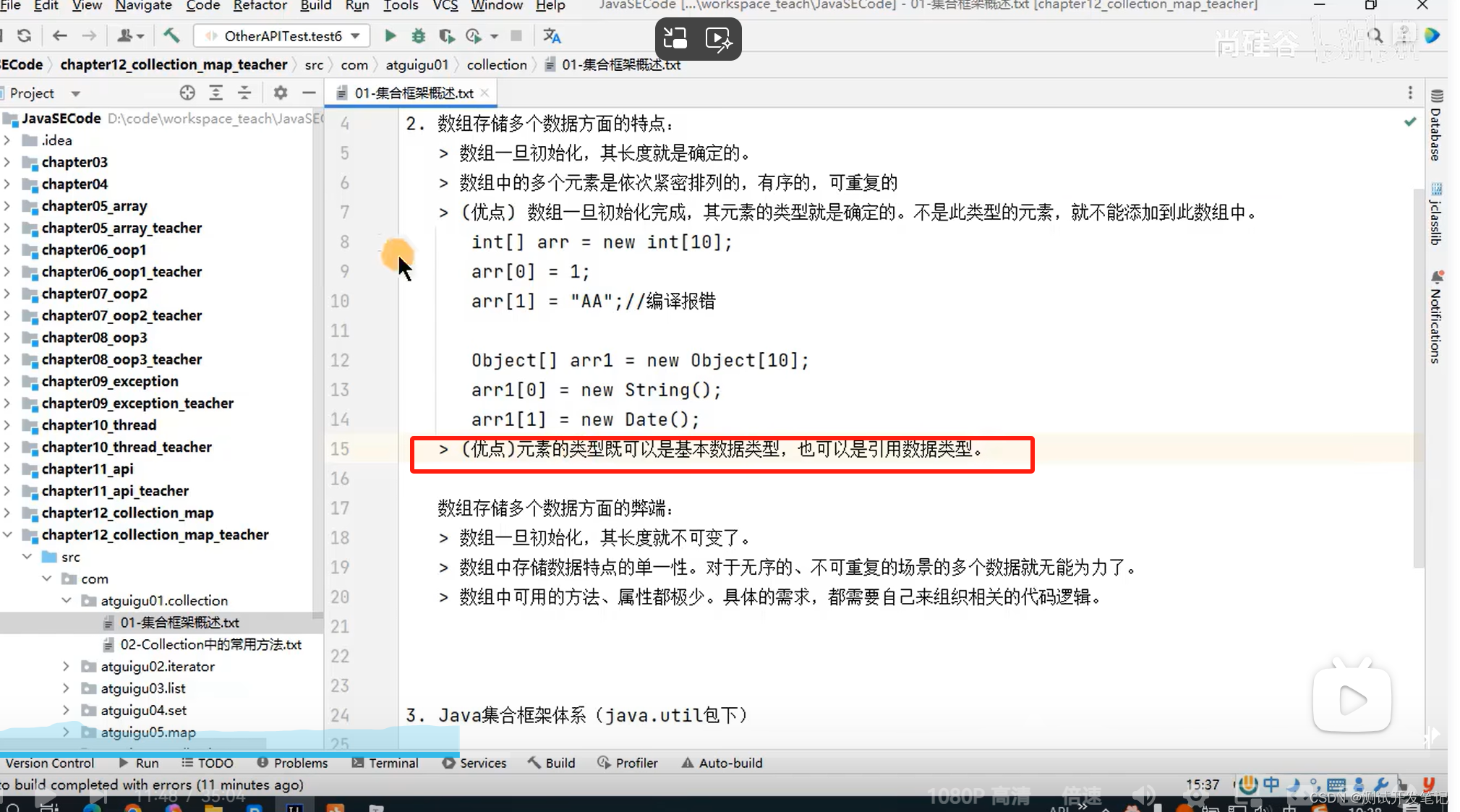Expand the atguigu04.set folder
Image resolution: width=1460 pixels, height=812 pixels.
point(66,709)
